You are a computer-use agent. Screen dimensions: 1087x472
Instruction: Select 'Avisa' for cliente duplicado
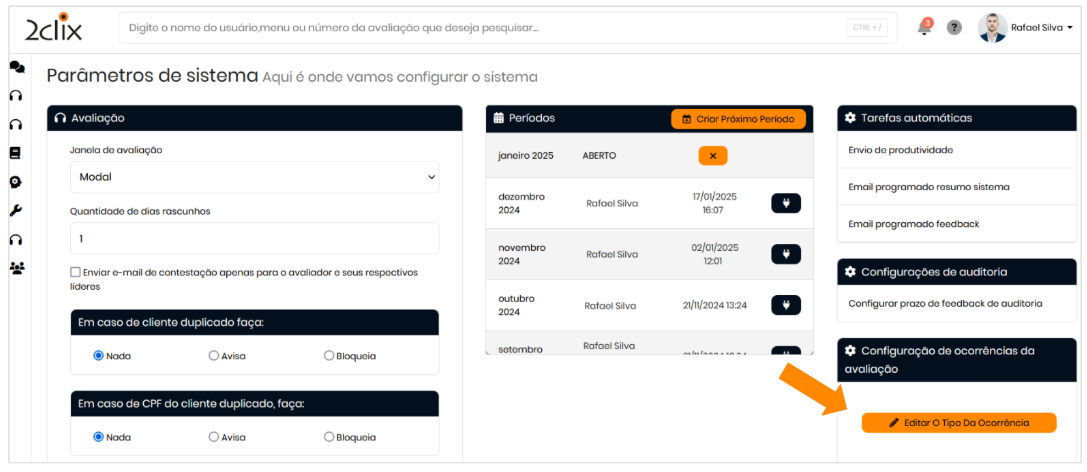[x=214, y=355]
